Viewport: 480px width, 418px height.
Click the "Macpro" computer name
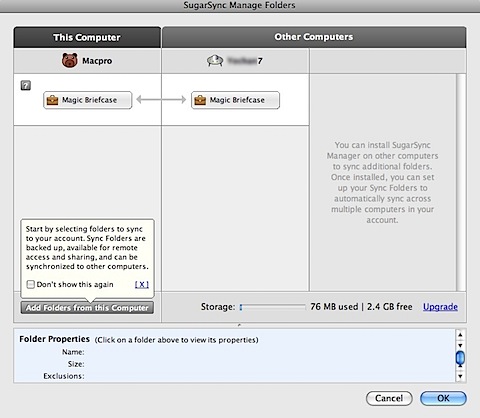click(97, 61)
